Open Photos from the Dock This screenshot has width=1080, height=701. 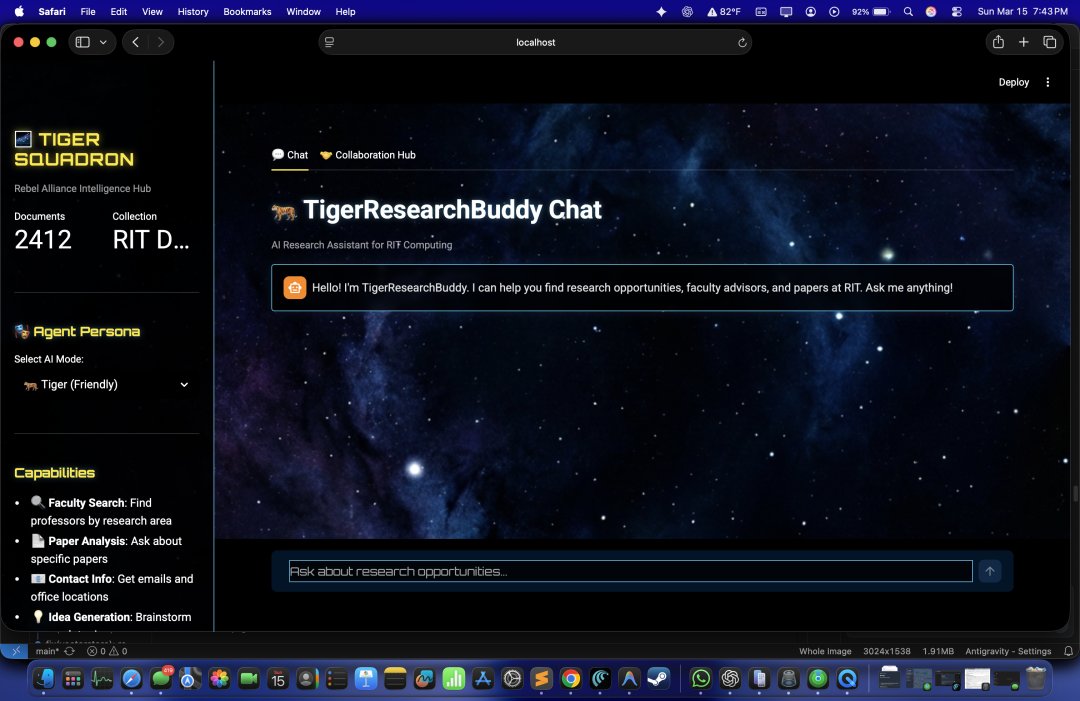220,679
